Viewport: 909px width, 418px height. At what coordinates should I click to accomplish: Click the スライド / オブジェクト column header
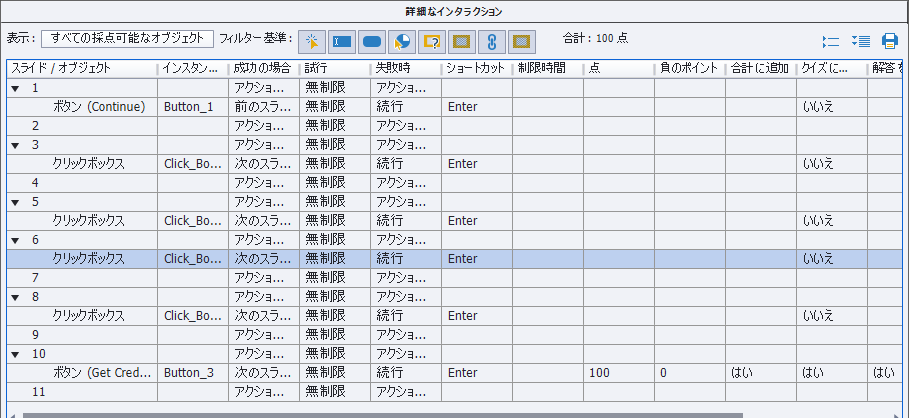(x=82, y=68)
